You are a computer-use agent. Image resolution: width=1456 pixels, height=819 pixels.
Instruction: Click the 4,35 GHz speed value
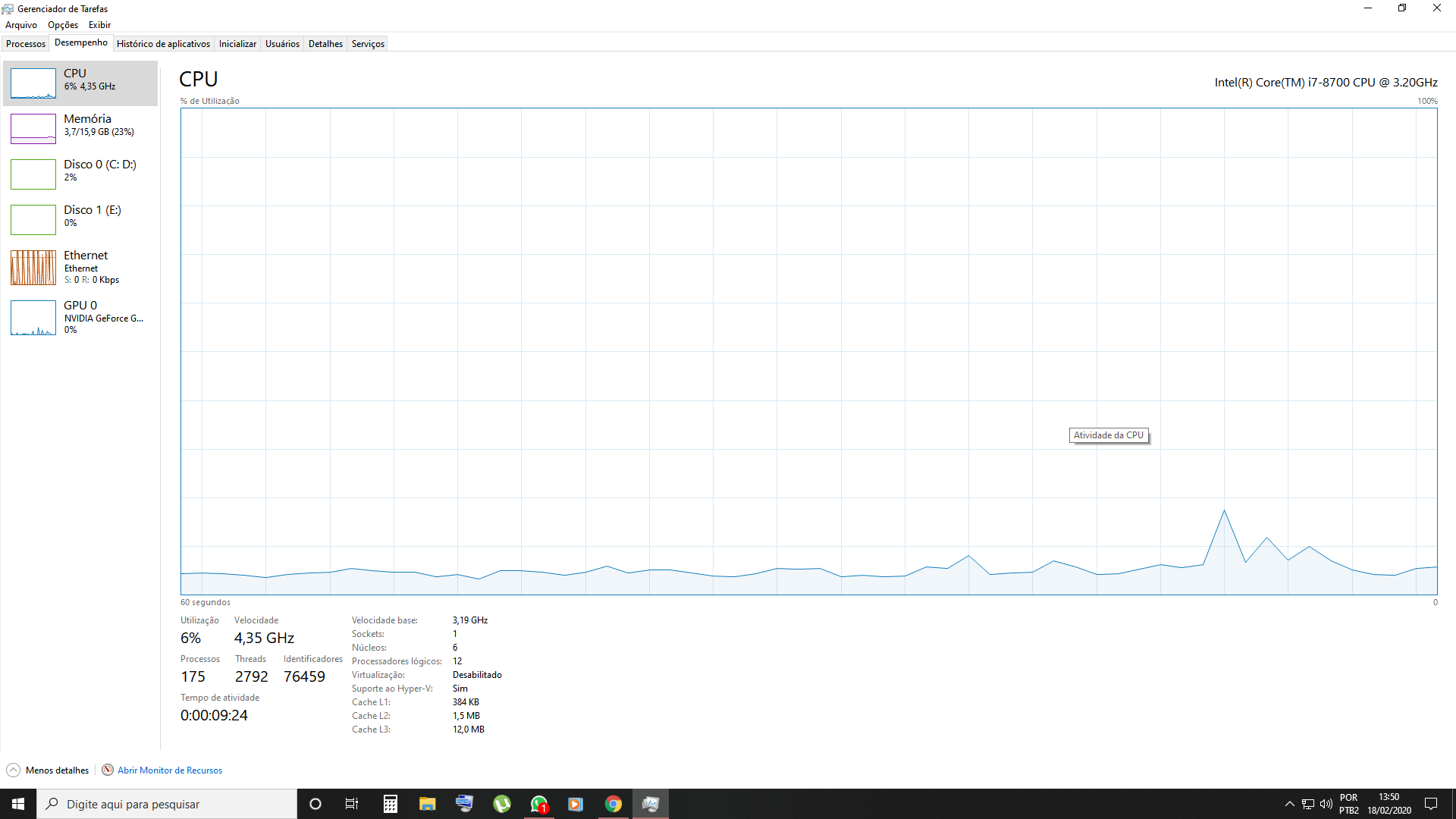pyautogui.click(x=264, y=639)
